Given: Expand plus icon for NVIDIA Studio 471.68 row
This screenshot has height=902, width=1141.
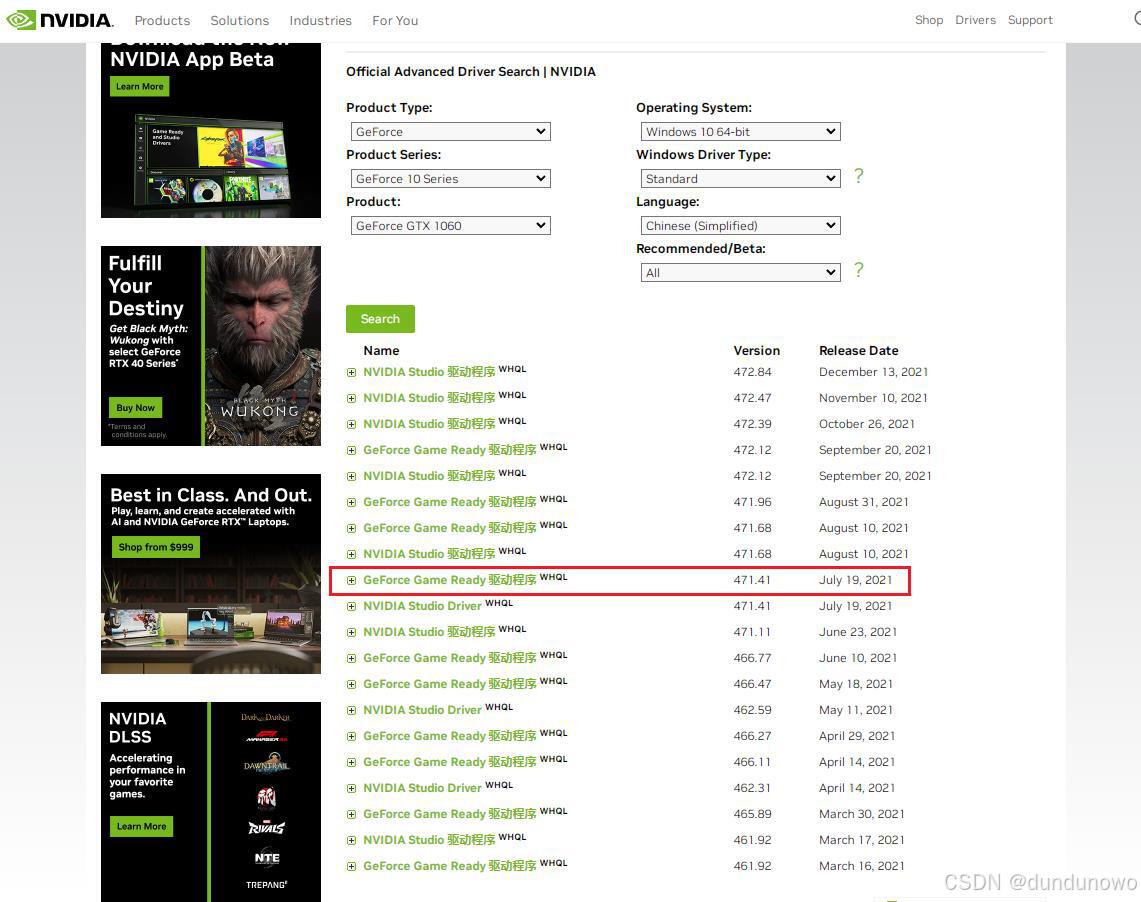Looking at the screenshot, I should click(x=351, y=554).
